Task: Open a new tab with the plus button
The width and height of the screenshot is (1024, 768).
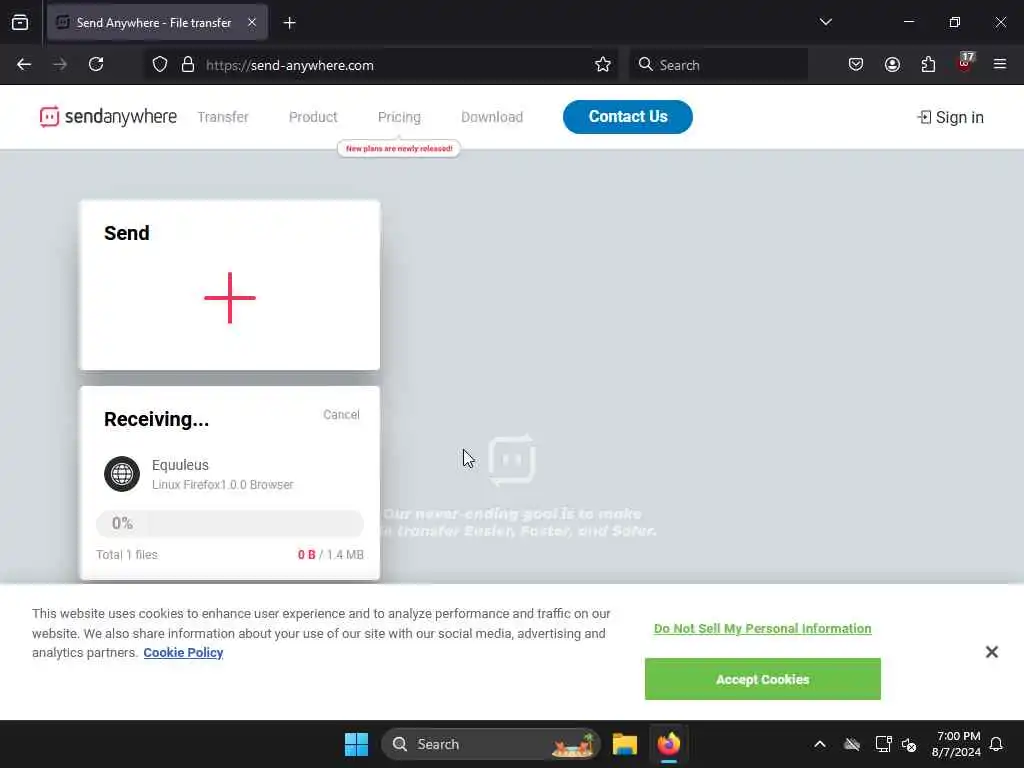Action: (289, 23)
